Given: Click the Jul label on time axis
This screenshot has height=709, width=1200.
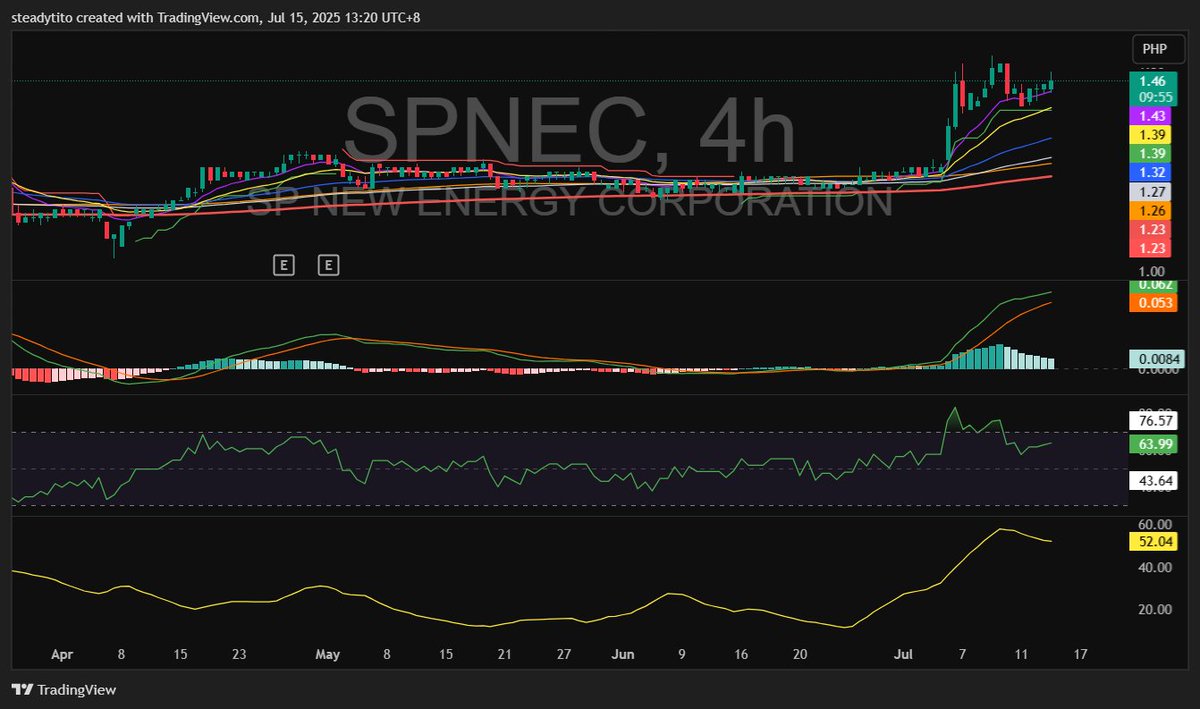Looking at the screenshot, I should [x=905, y=655].
